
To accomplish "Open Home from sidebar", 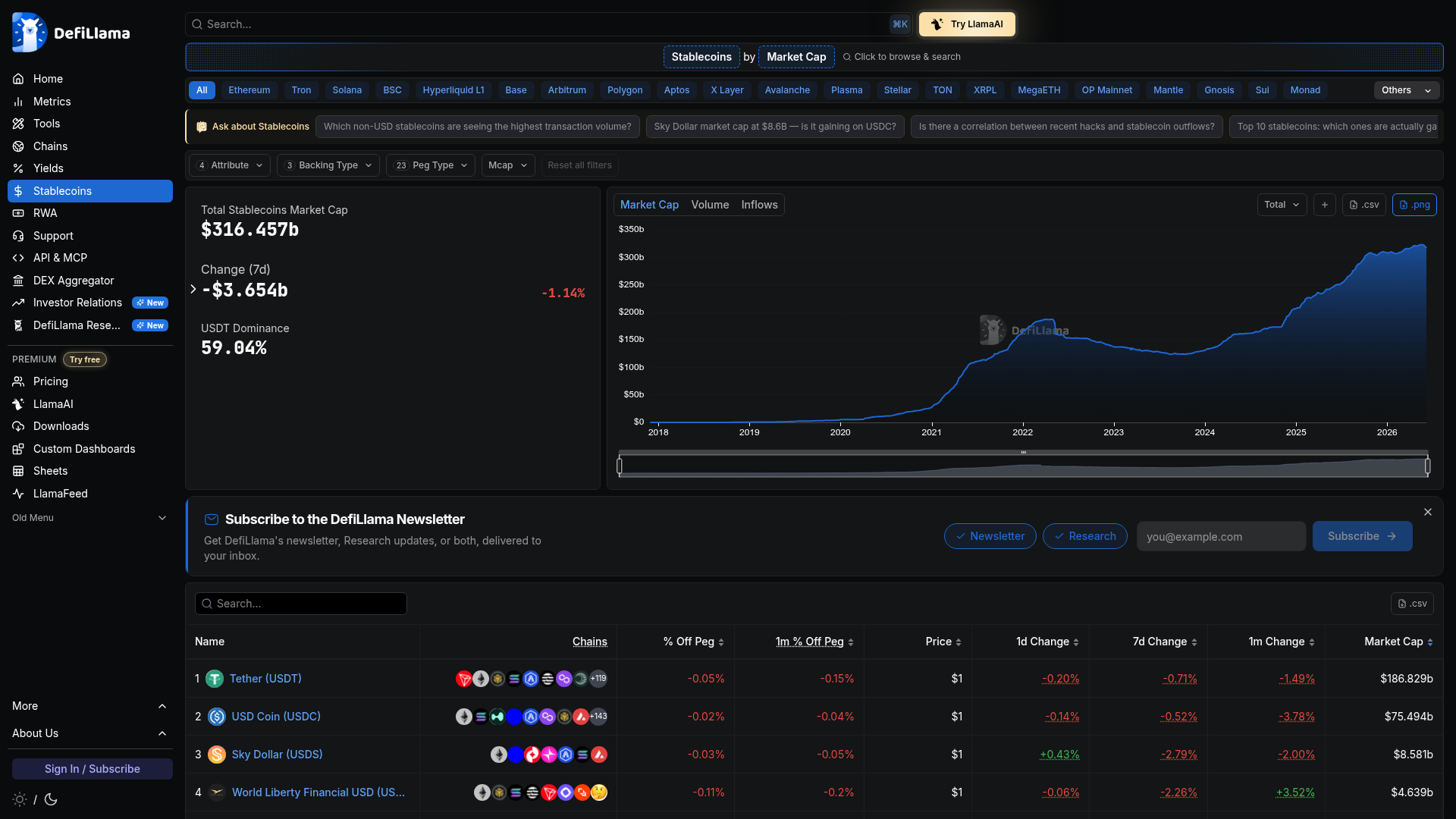I will click(x=90, y=79).
